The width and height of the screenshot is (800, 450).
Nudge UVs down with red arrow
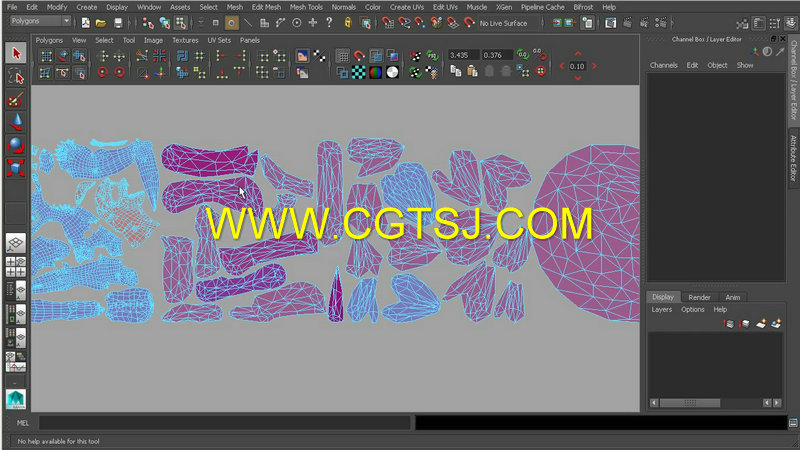click(578, 78)
